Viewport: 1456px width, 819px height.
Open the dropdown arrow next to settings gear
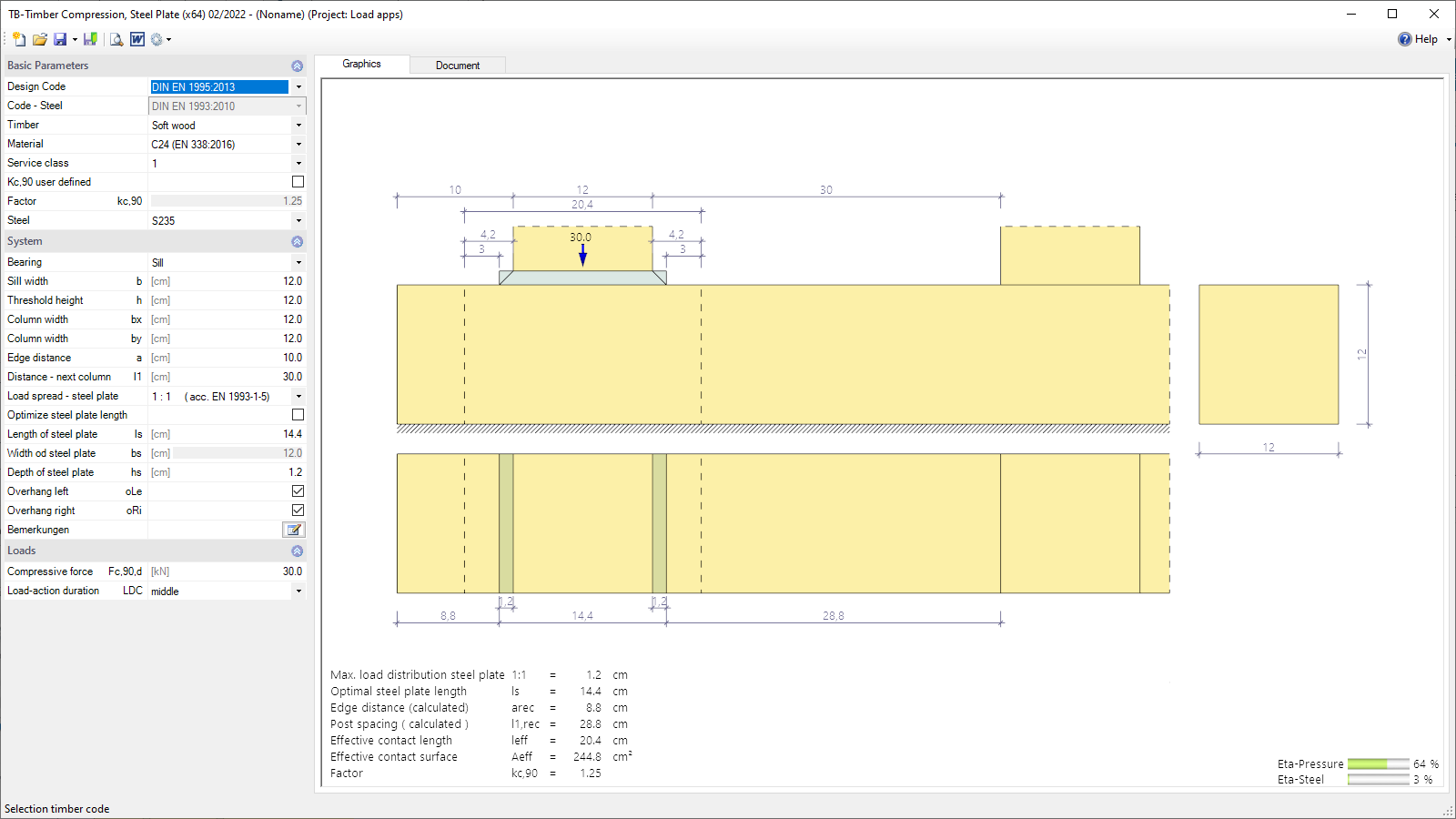(169, 39)
